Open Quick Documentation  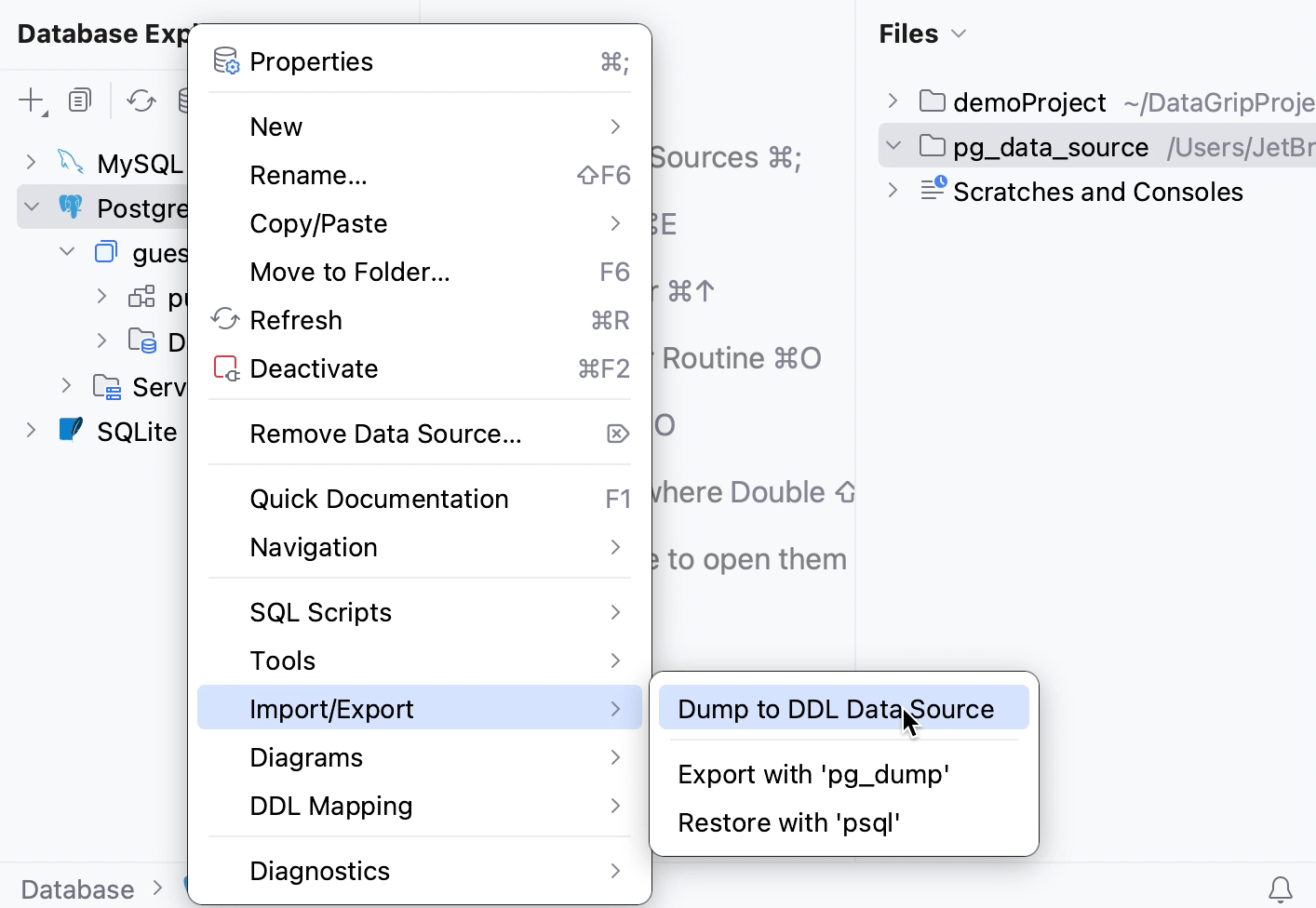click(420, 499)
